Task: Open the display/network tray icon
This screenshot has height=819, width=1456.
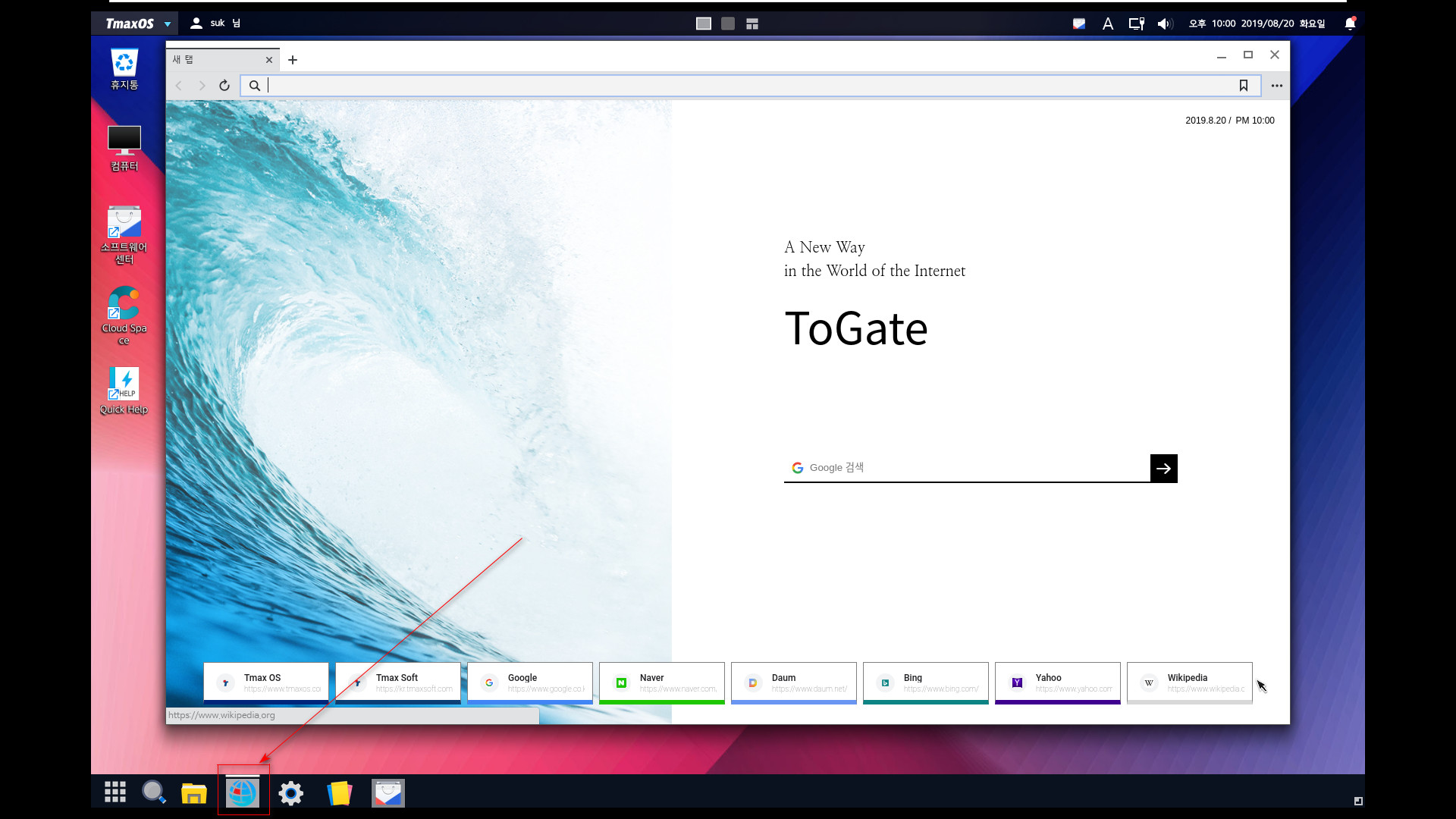Action: [x=1136, y=24]
